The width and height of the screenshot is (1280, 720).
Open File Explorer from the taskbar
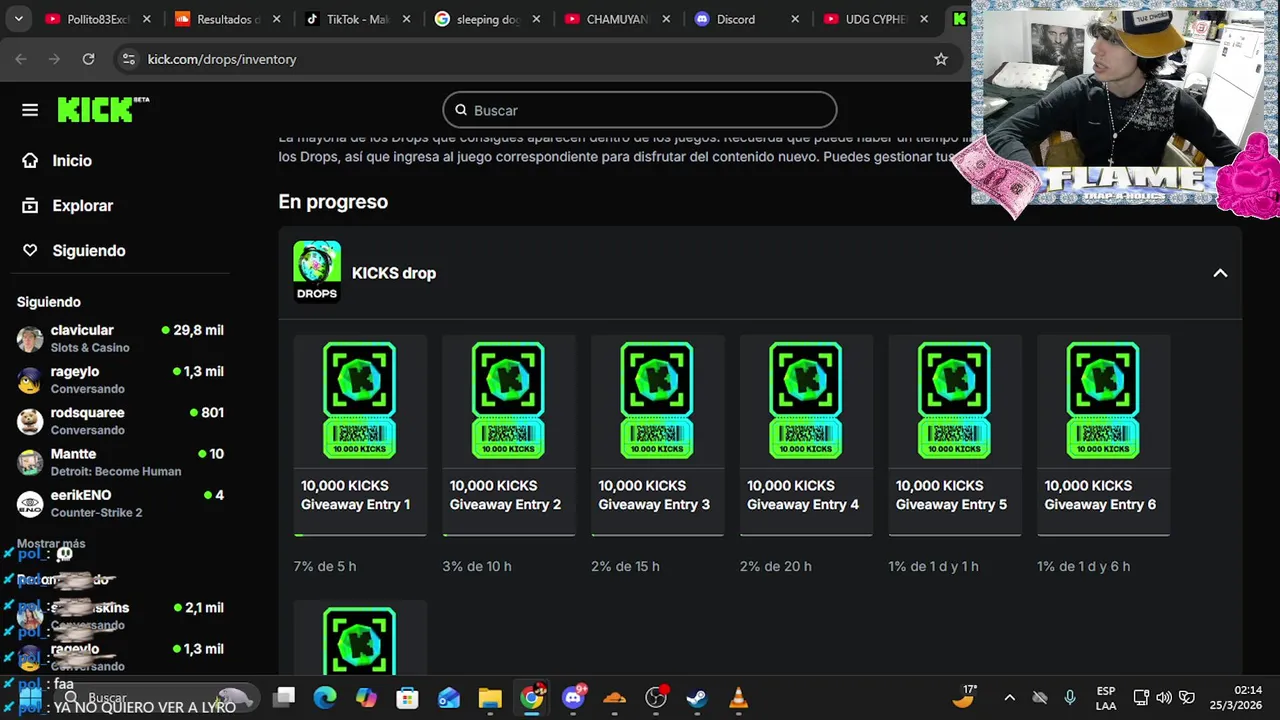pyautogui.click(x=490, y=698)
